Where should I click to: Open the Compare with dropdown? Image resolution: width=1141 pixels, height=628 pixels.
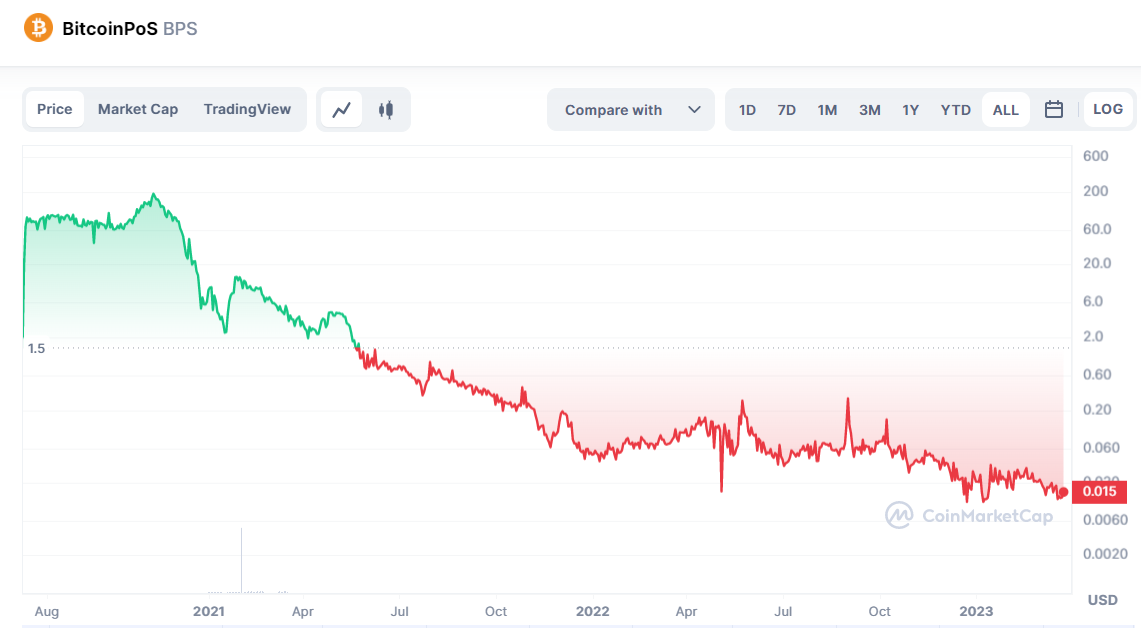coord(631,110)
